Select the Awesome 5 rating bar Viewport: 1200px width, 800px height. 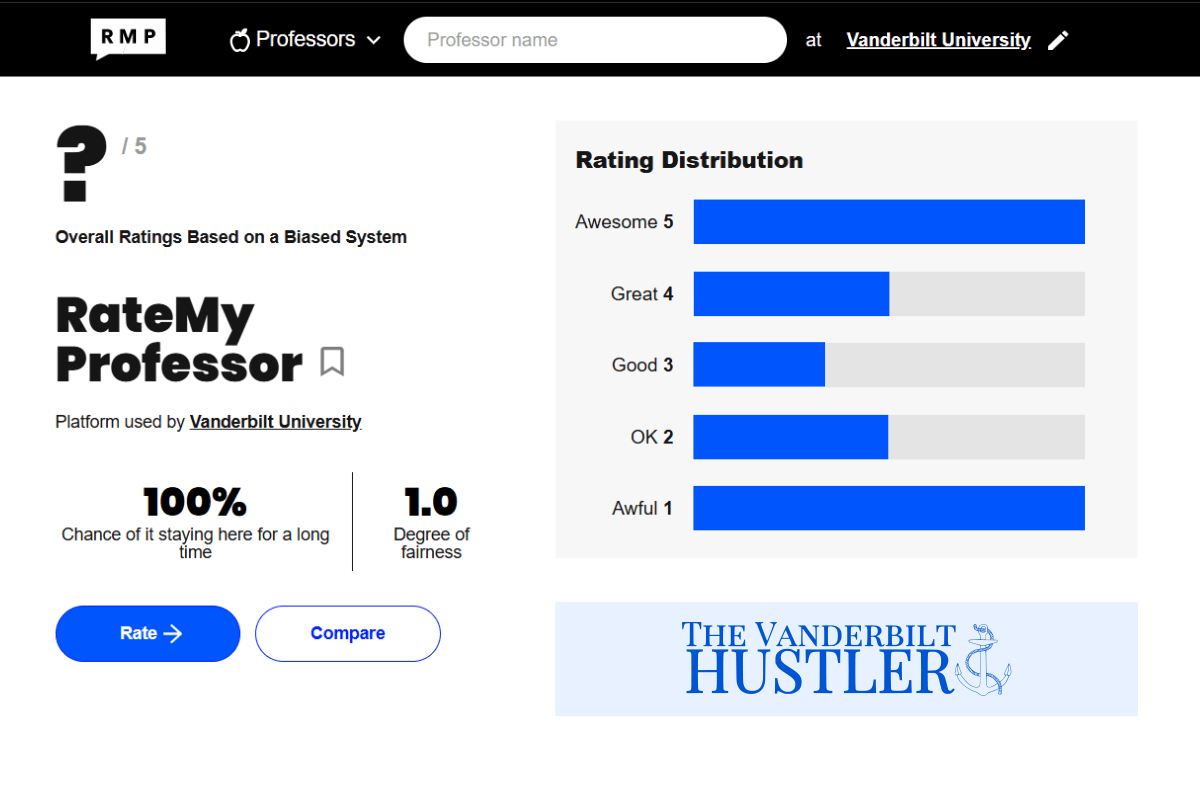889,222
